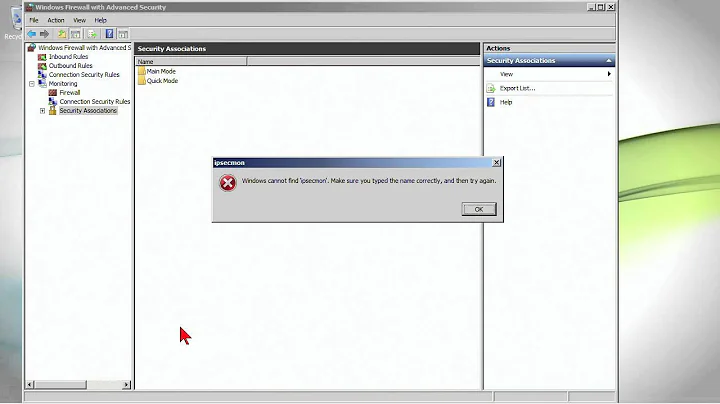This screenshot has width=720, height=404.
Task: Click the Quick Mode folder icon
Action: pyautogui.click(x=141, y=80)
